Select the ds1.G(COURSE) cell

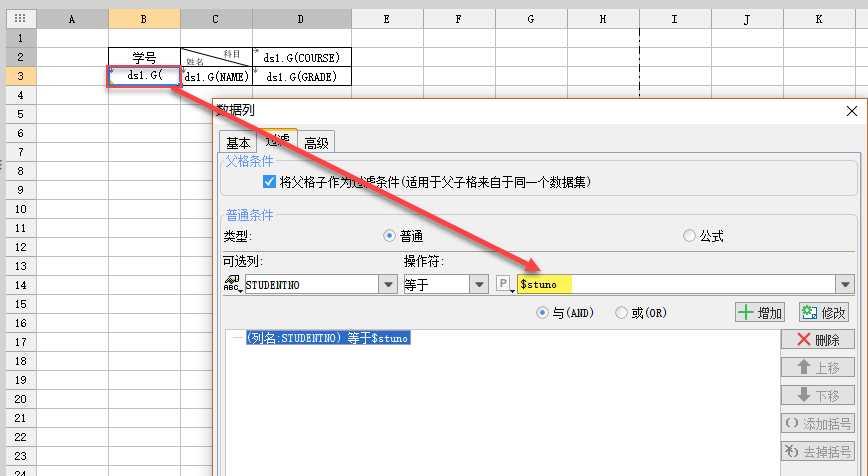pos(302,57)
